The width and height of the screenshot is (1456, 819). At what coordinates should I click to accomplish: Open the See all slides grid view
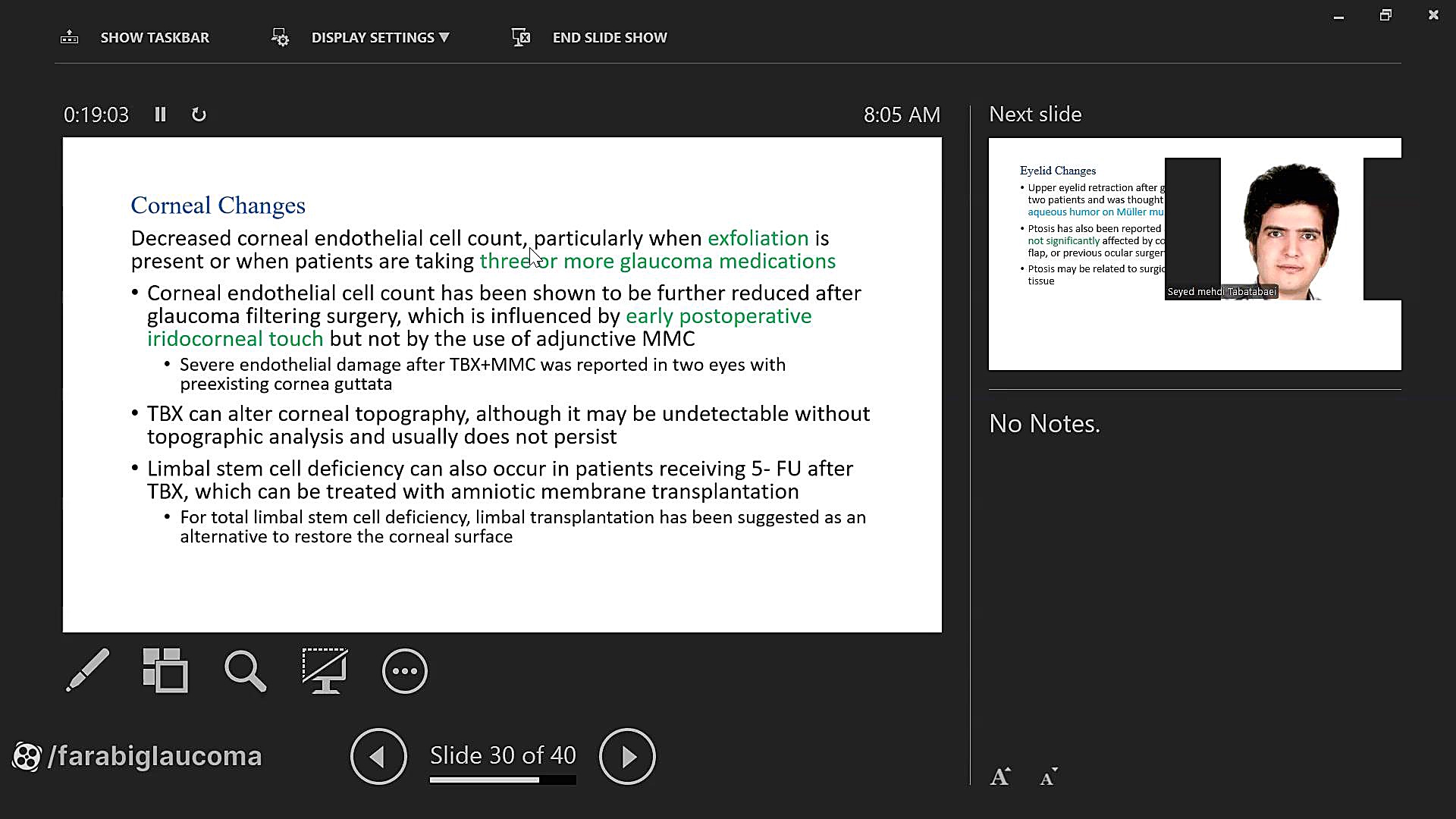pos(165,670)
